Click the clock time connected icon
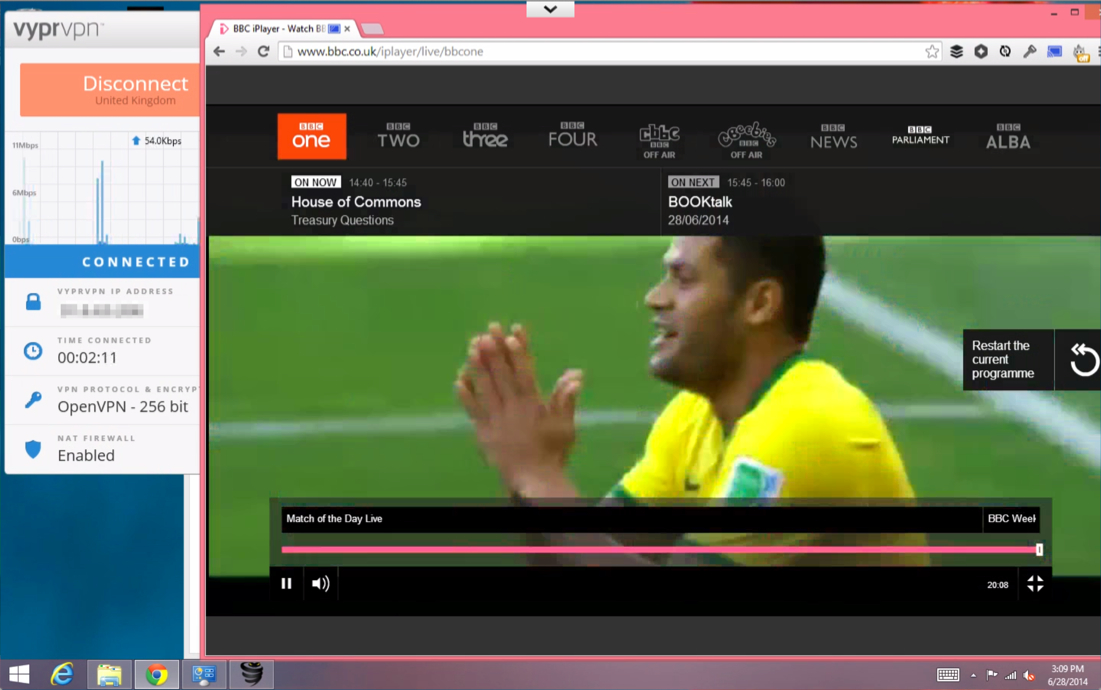The width and height of the screenshot is (1101, 690). [x=33, y=351]
